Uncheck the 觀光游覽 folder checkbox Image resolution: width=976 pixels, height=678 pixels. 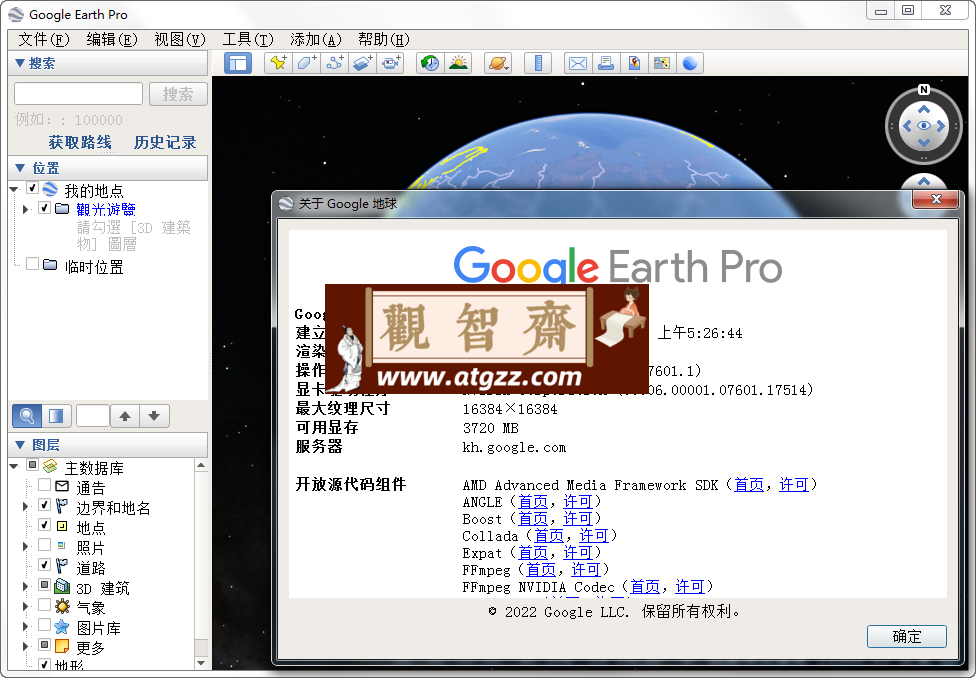click(44, 208)
